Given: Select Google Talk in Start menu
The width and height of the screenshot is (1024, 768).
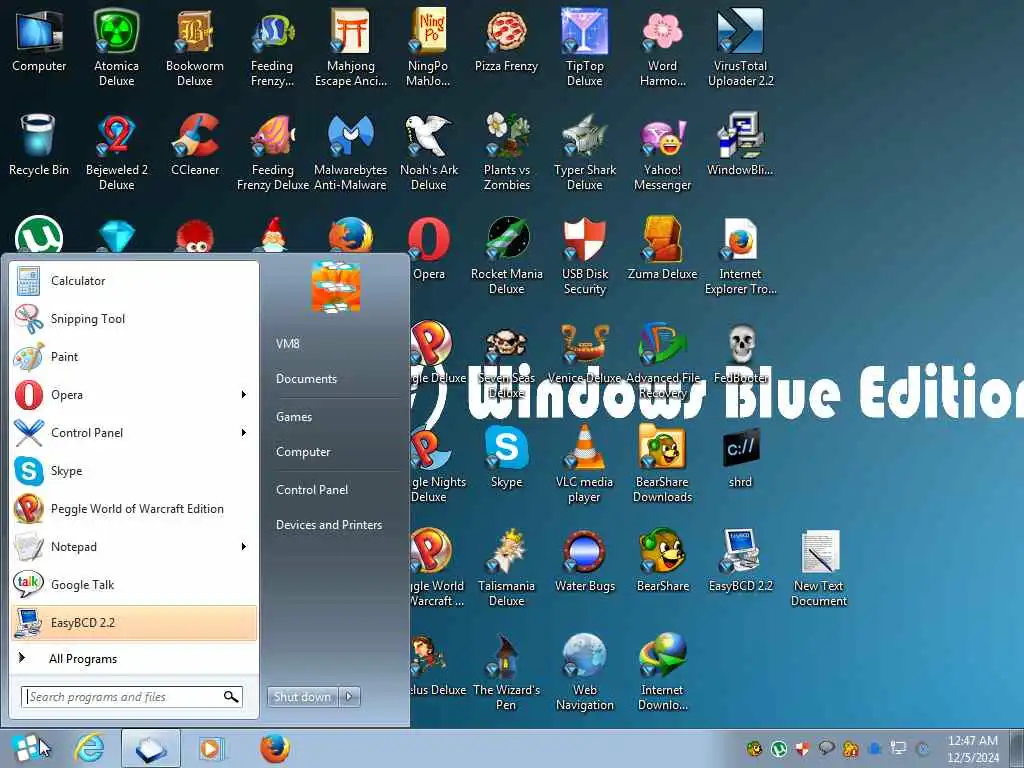Looking at the screenshot, I should (134, 584).
